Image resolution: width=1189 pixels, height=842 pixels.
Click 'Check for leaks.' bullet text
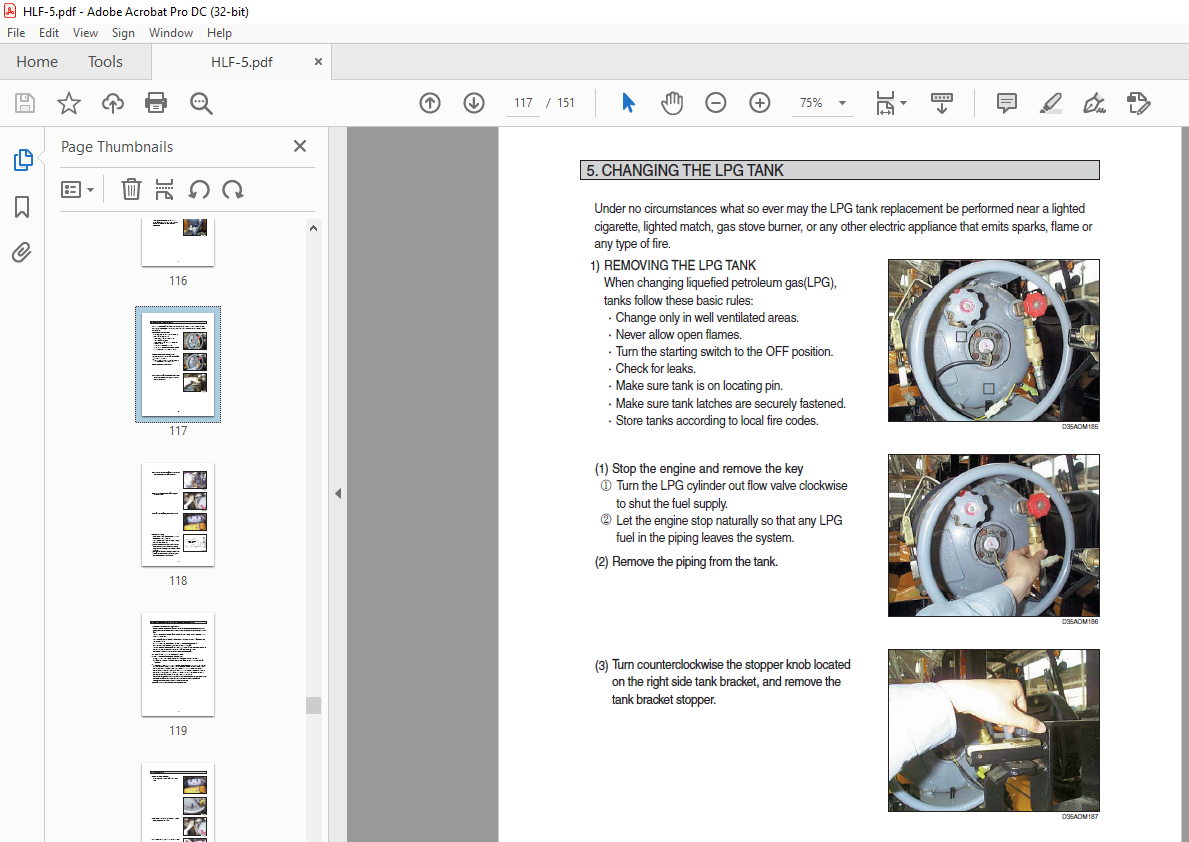(x=655, y=369)
